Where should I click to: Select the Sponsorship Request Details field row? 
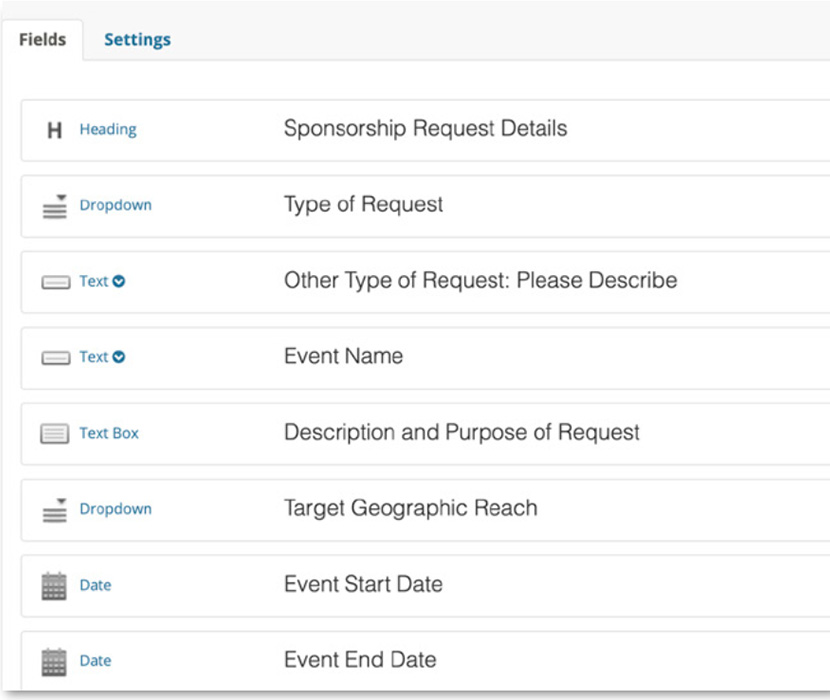tap(425, 129)
